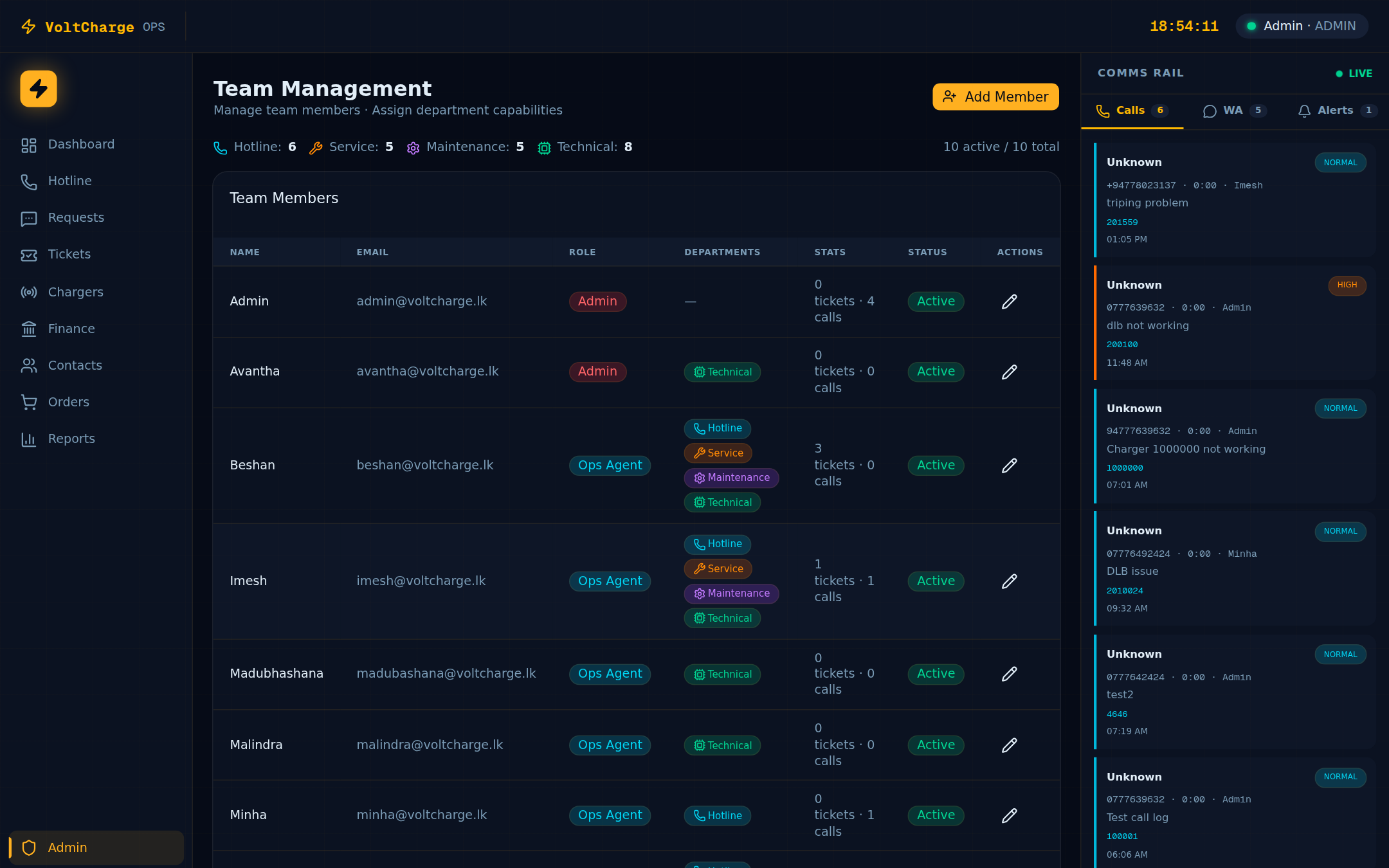Click charger ID 1000000 link in call

click(1125, 468)
